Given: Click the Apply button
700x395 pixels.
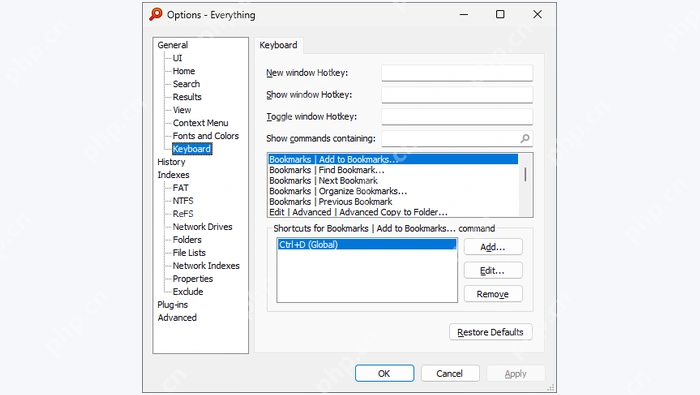Looking at the screenshot, I should pos(516,374).
